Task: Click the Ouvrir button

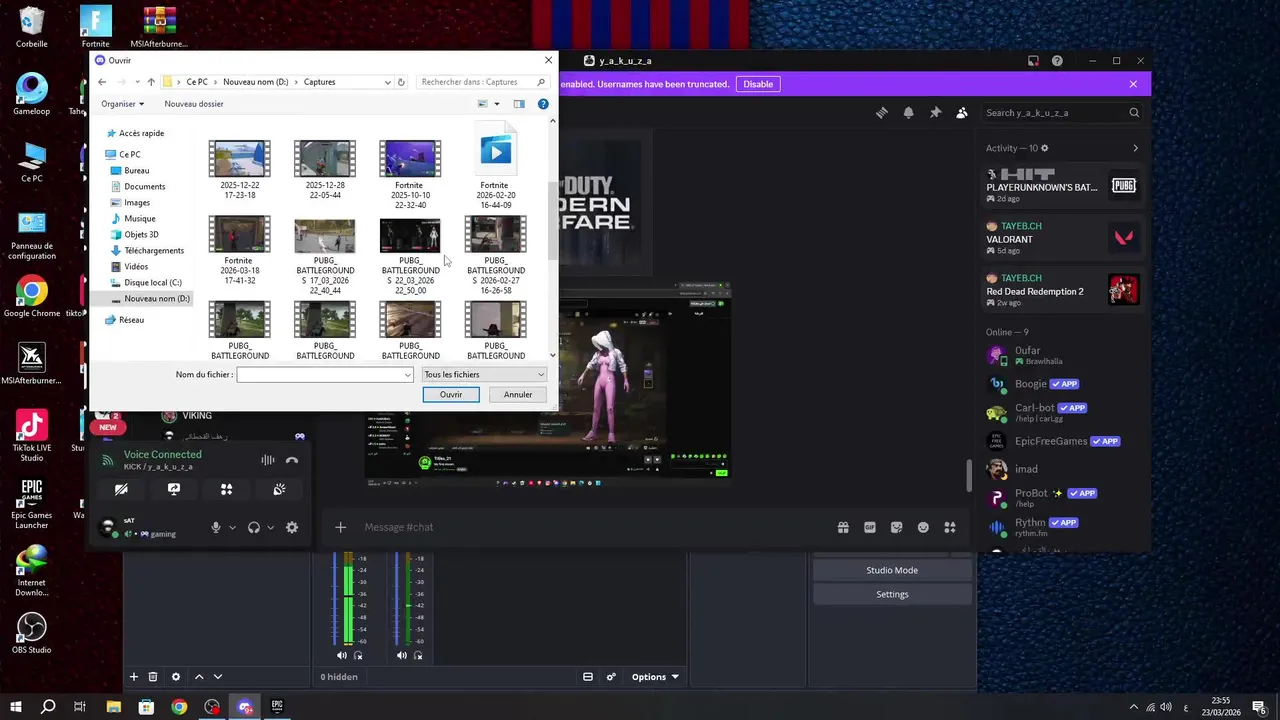Action: [x=451, y=395]
